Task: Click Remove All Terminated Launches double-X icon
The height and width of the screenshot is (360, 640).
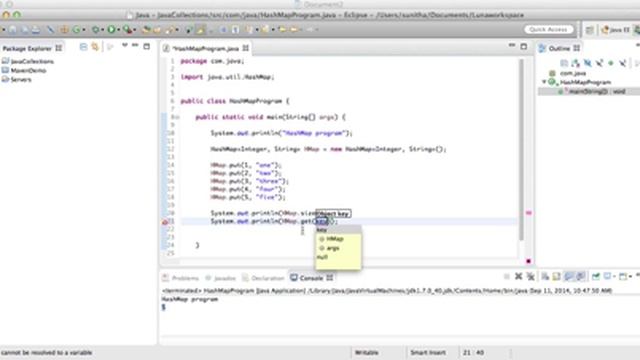Action: click(x=531, y=277)
